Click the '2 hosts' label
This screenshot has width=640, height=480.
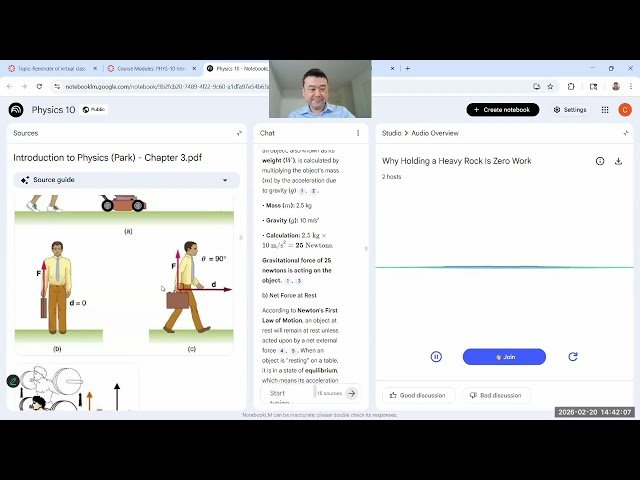391,177
